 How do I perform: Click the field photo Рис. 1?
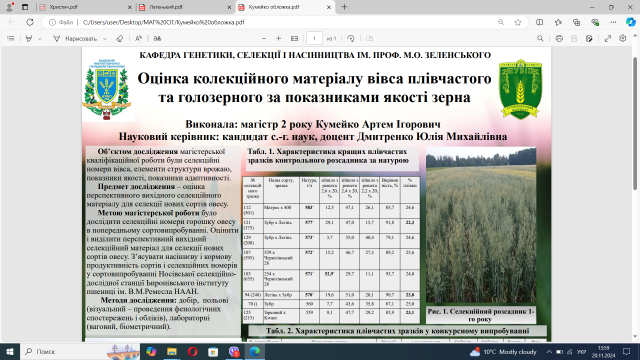click(x=481, y=225)
